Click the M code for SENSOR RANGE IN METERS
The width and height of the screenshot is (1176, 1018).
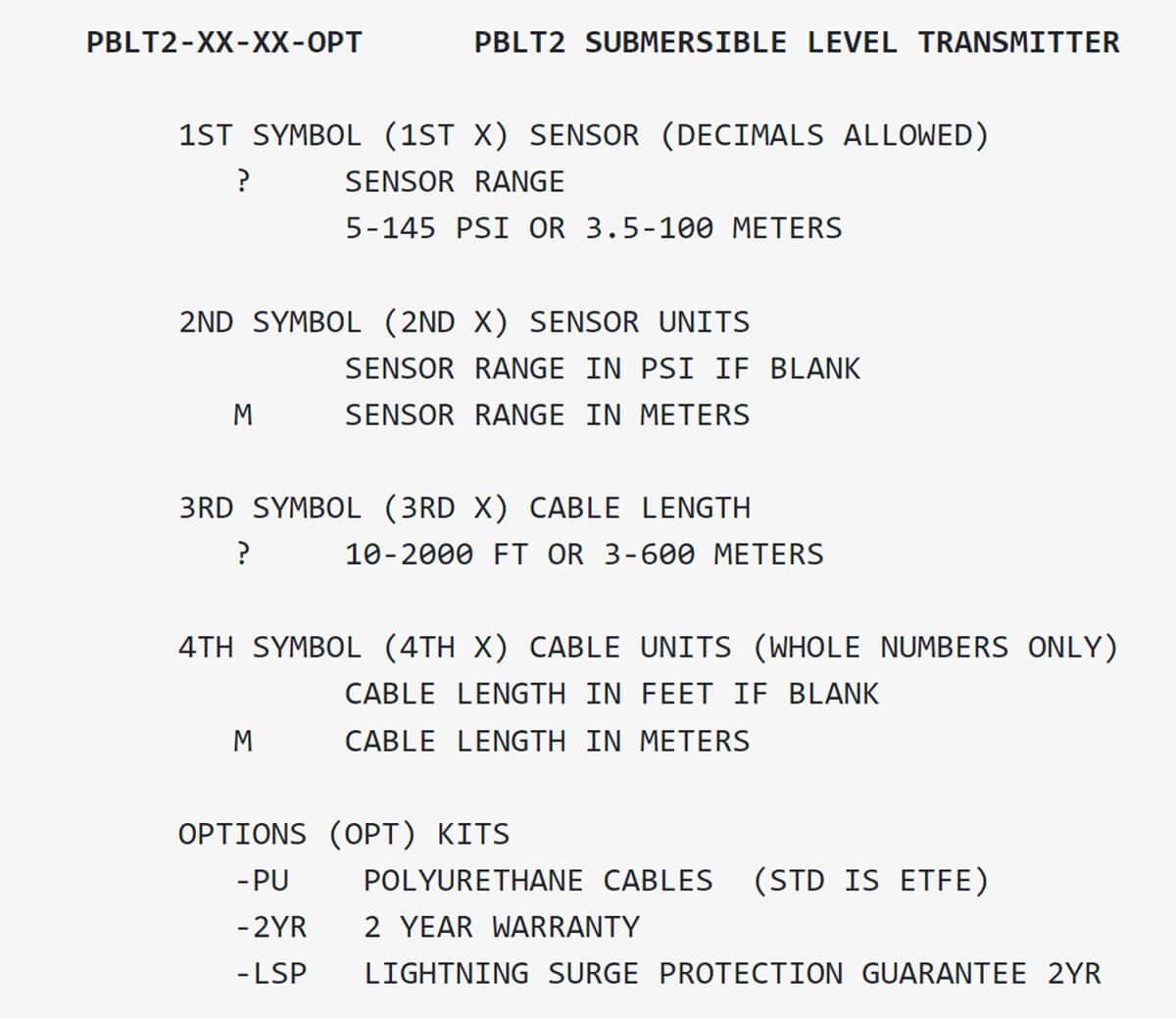(x=243, y=415)
